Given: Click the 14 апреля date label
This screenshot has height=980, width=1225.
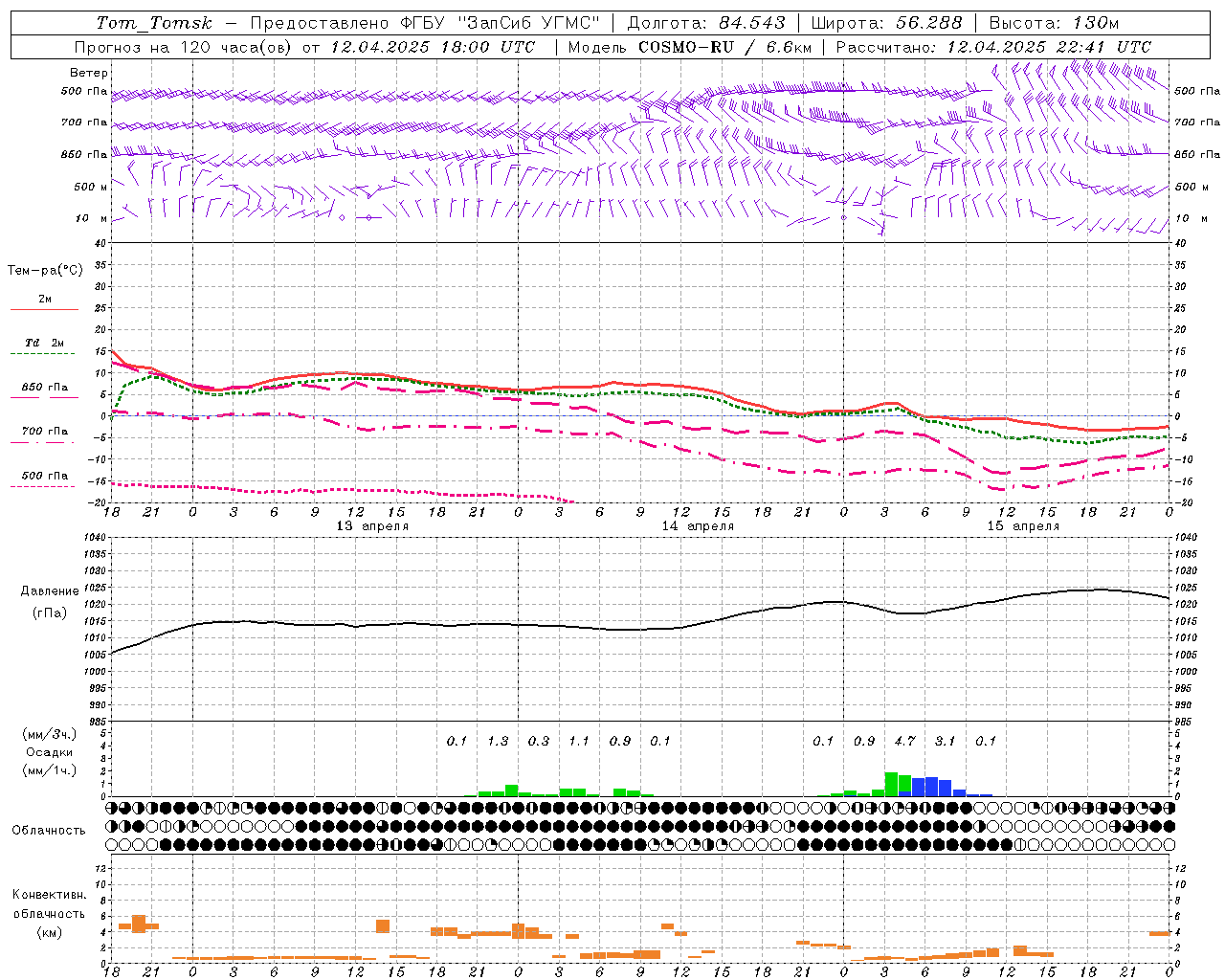Looking at the screenshot, I should pyautogui.click(x=698, y=526).
